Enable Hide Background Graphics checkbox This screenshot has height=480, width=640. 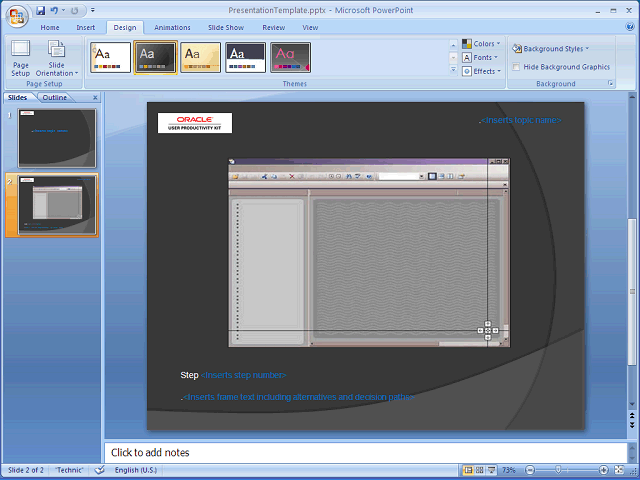(x=516, y=67)
